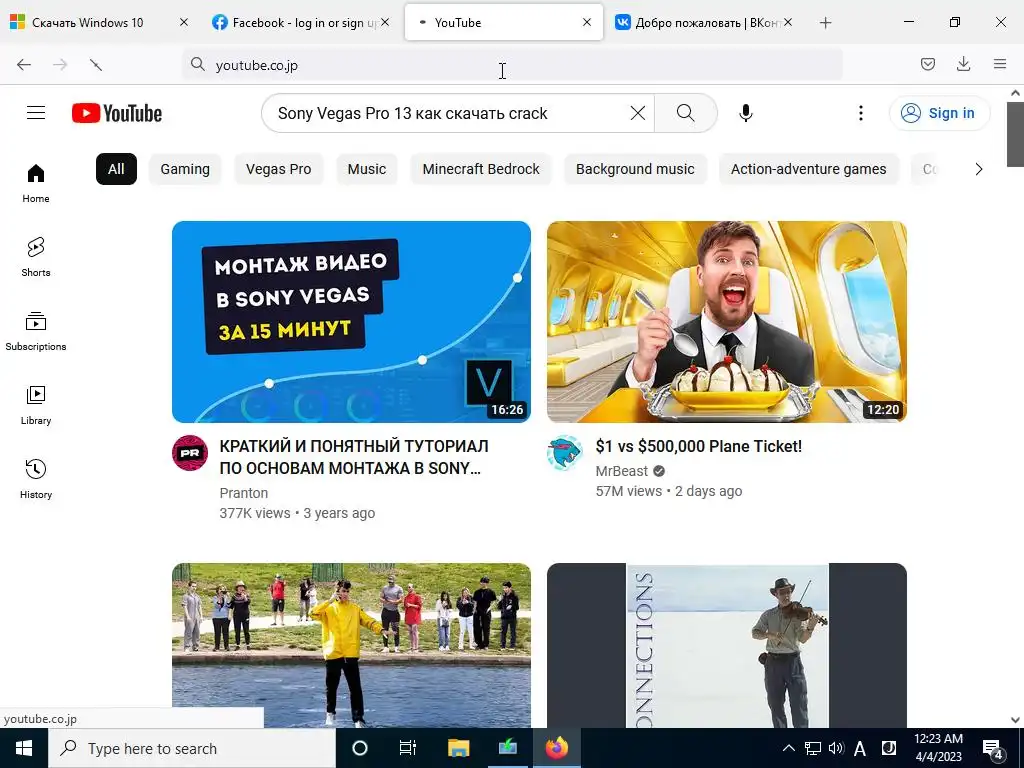Click the Sony Vegas tutorial thumbnail
1024x768 pixels.
tap(351, 321)
